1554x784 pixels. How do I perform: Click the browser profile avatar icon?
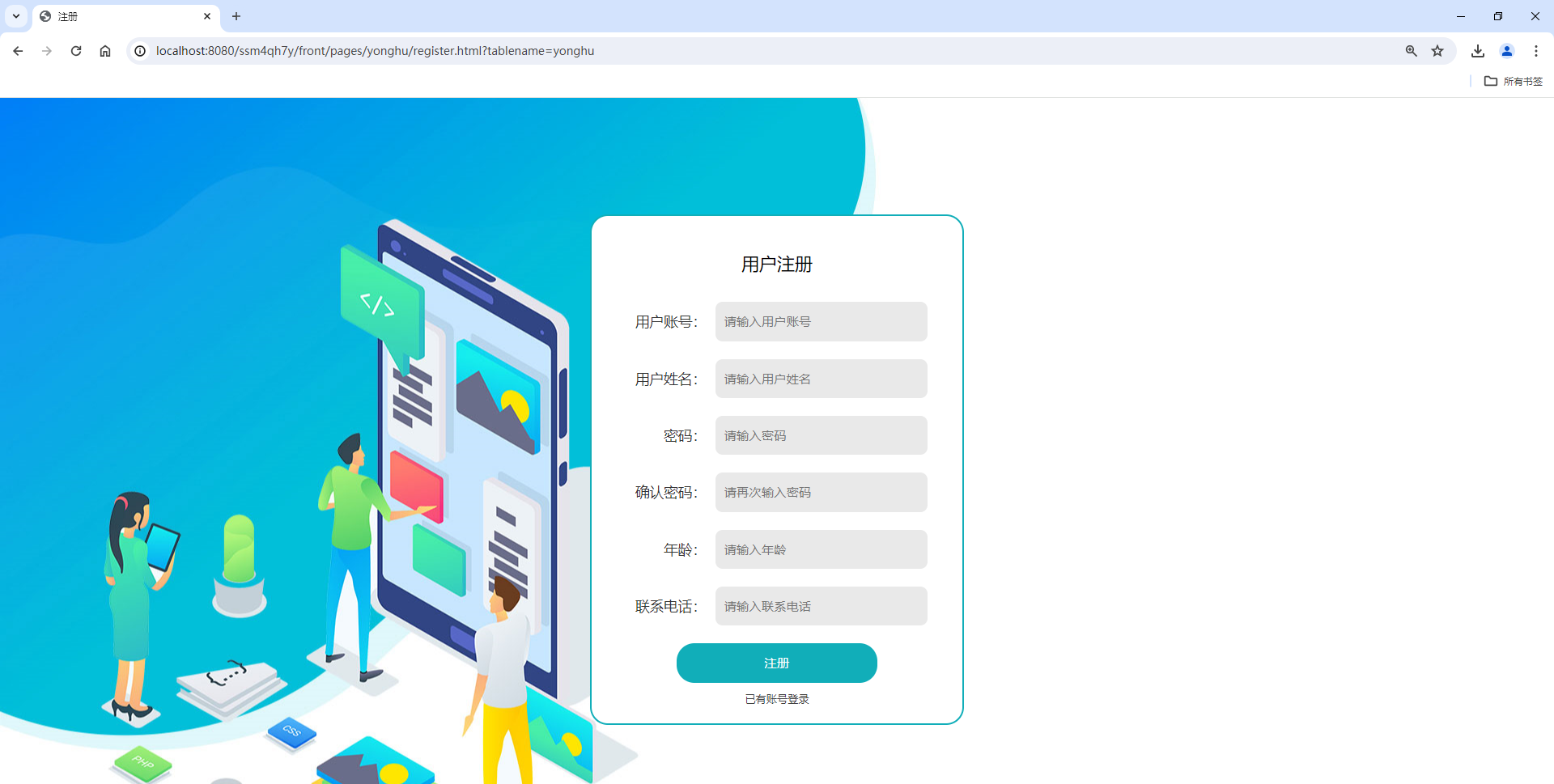(1507, 50)
